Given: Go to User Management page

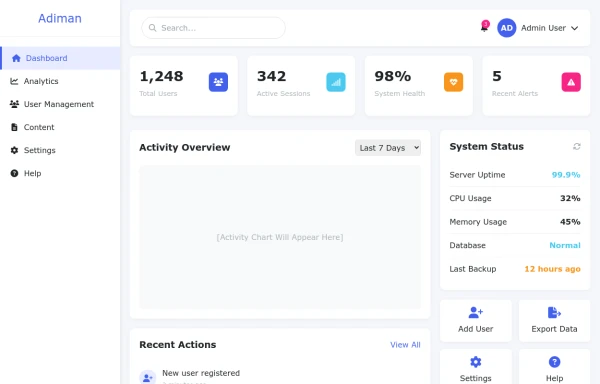Looking at the screenshot, I should [x=60, y=104].
